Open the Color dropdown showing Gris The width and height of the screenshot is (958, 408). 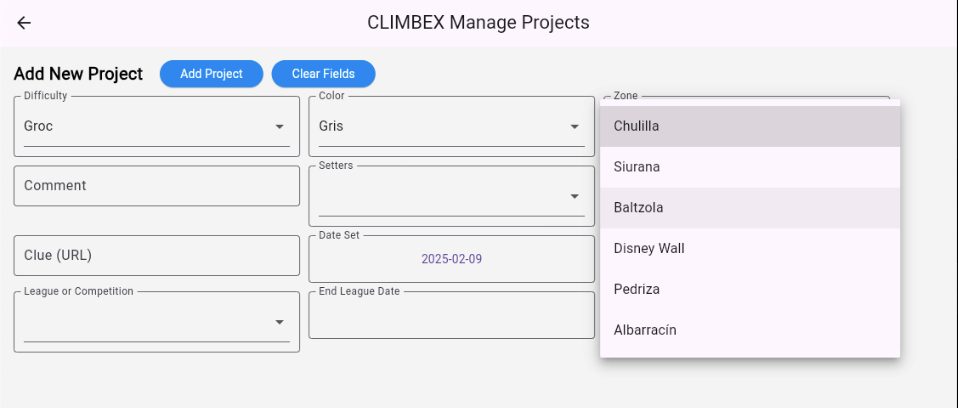point(452,126)
